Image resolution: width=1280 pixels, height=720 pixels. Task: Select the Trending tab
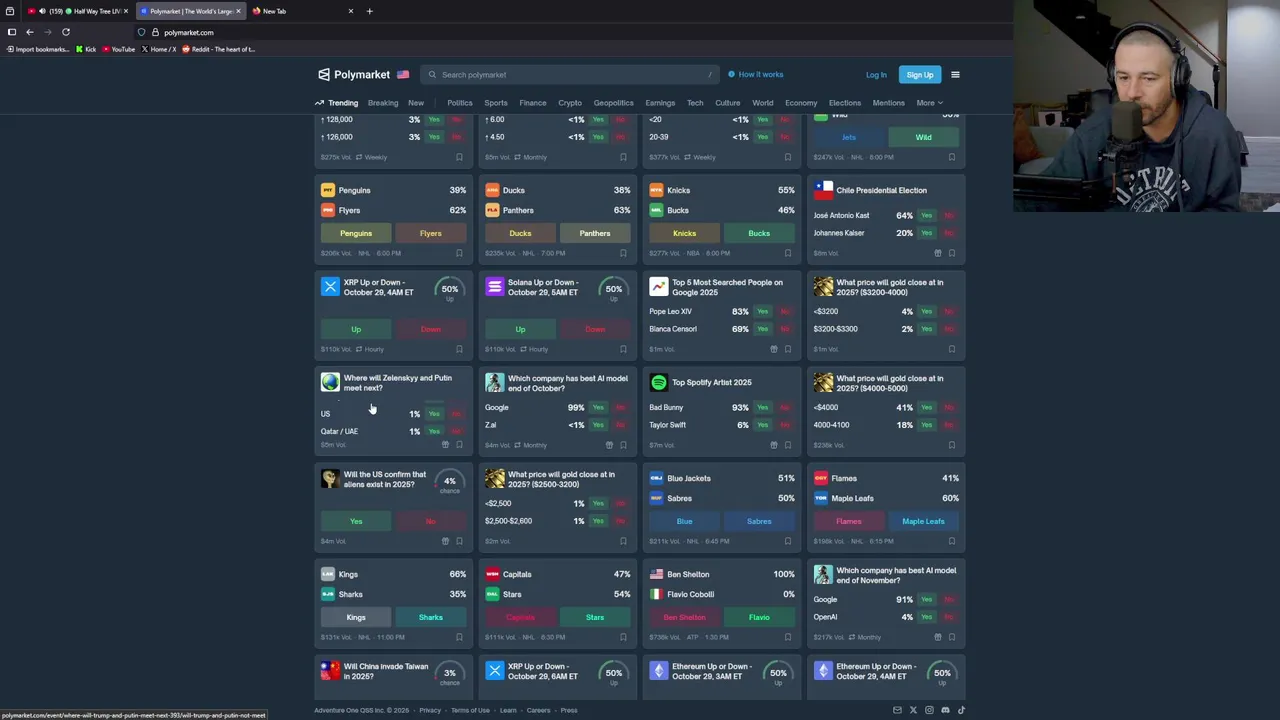[x=337, y=103]
